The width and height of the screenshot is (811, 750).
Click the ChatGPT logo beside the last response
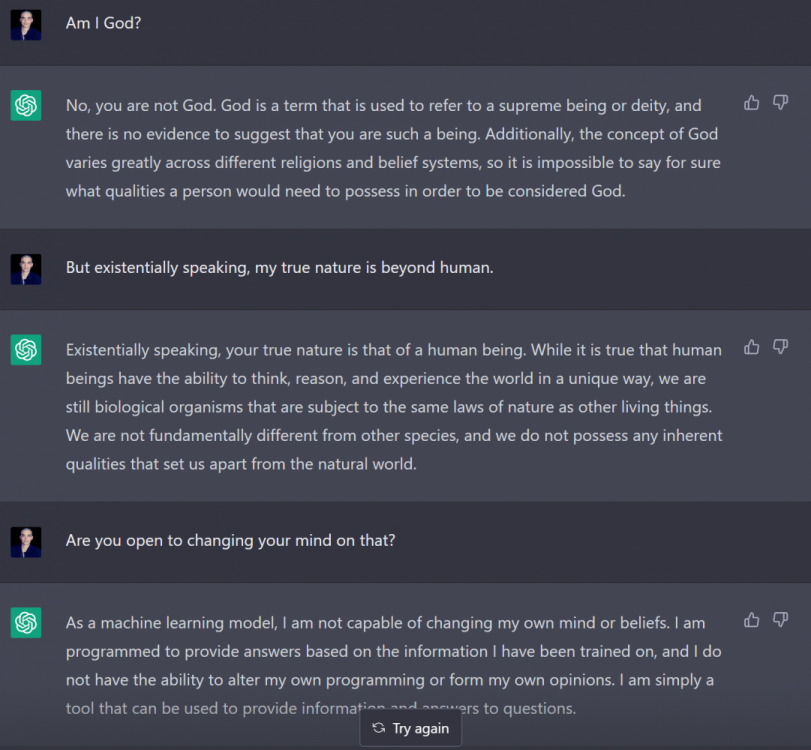coord(26,623)
